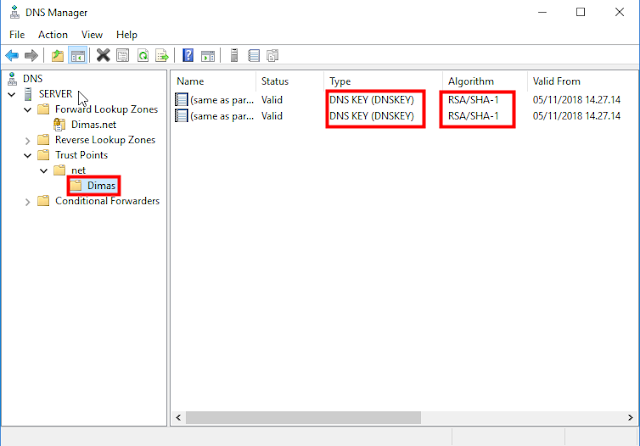Minimize the DNS Manager window

542,12
